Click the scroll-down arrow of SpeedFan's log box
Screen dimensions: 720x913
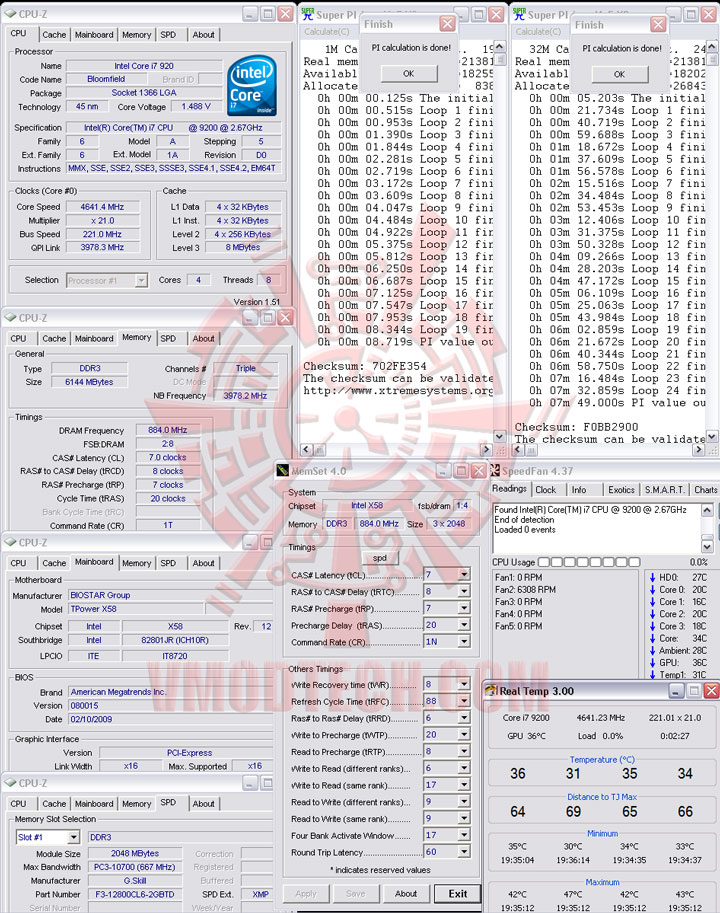(707, 547)
